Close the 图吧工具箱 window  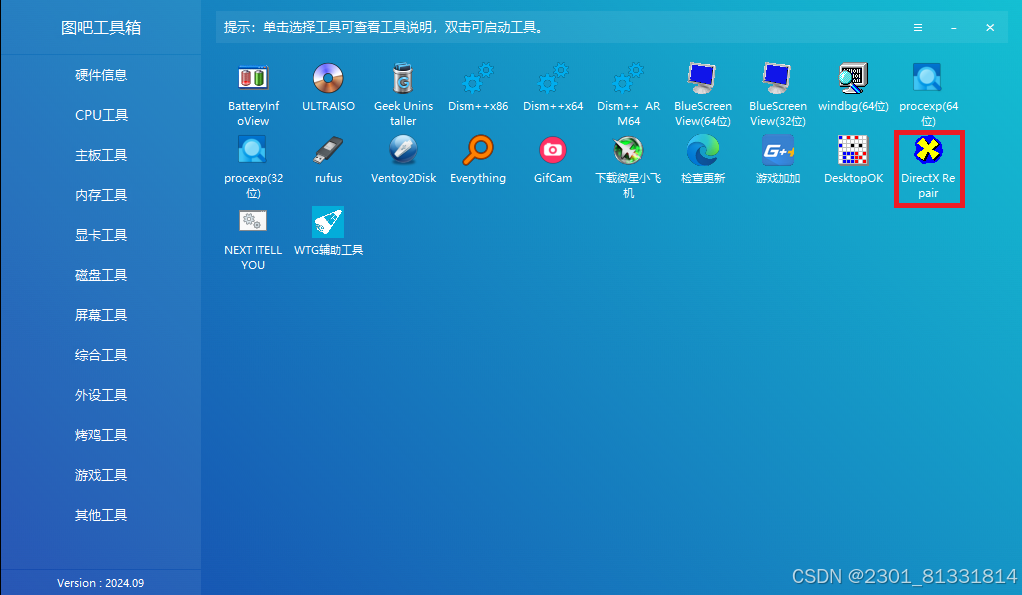990,27
